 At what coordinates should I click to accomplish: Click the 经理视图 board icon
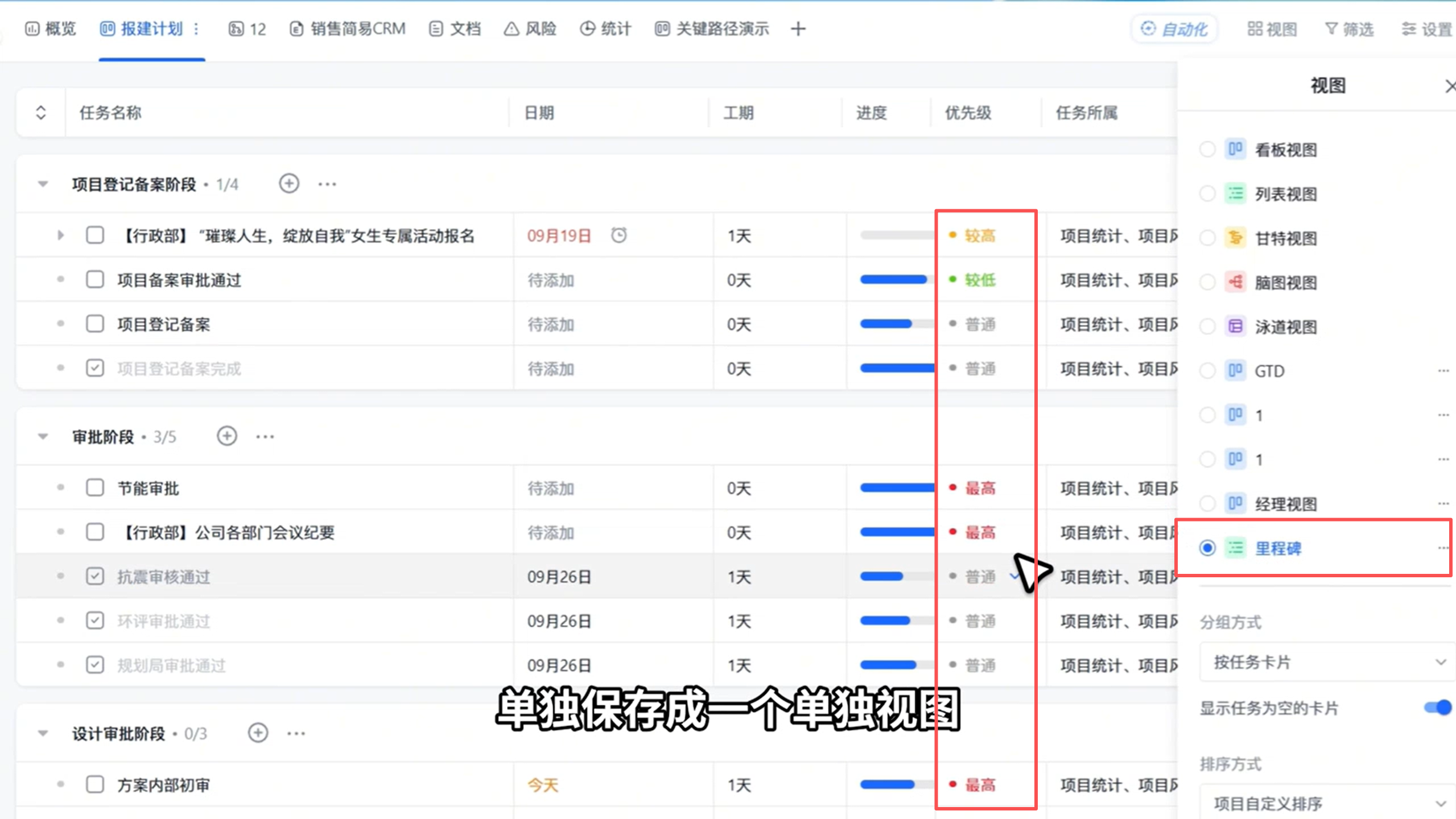click(x=1235, y=504)
